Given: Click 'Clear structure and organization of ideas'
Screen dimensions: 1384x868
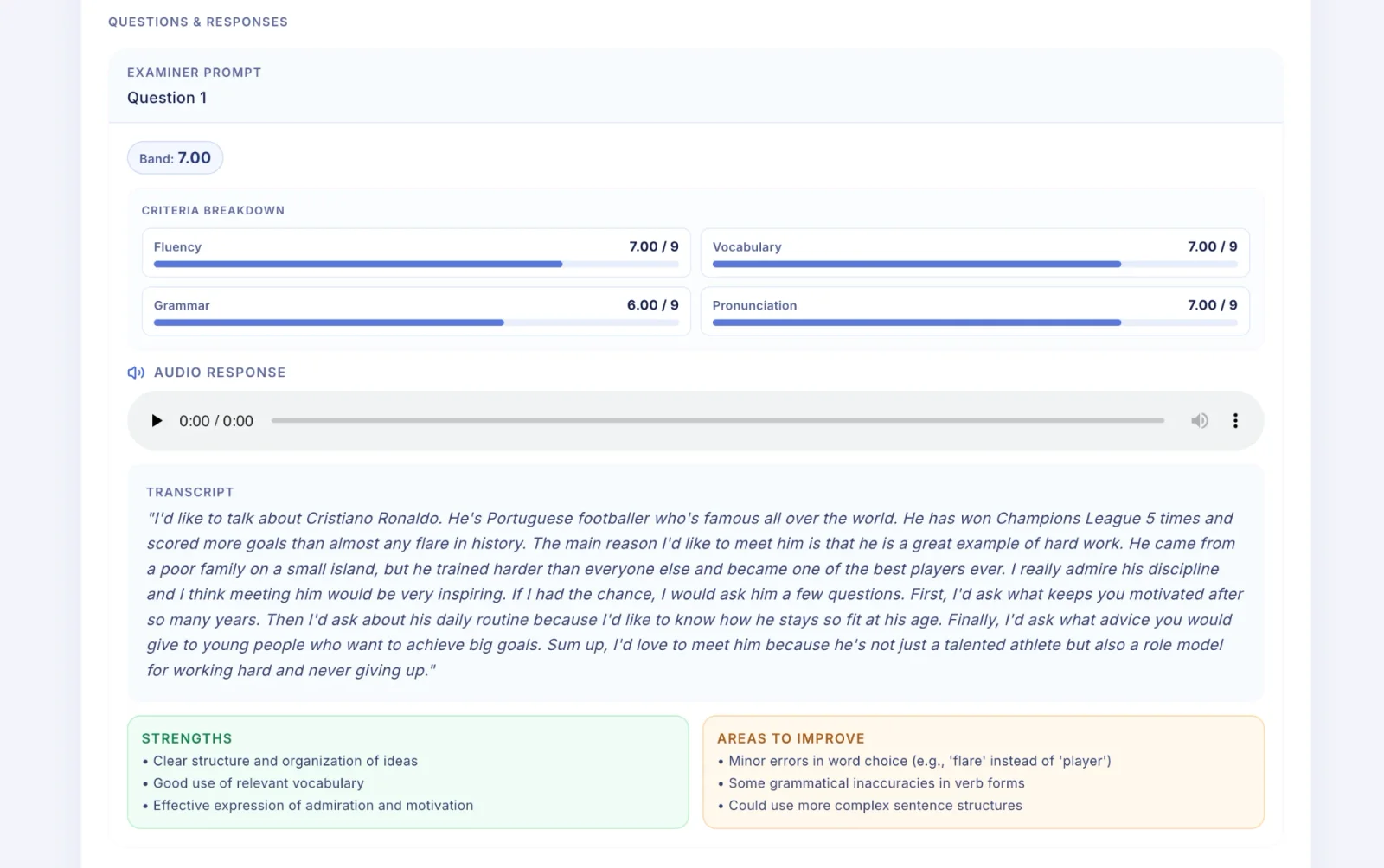Looking at the screenshot, I should pos(285,761).
